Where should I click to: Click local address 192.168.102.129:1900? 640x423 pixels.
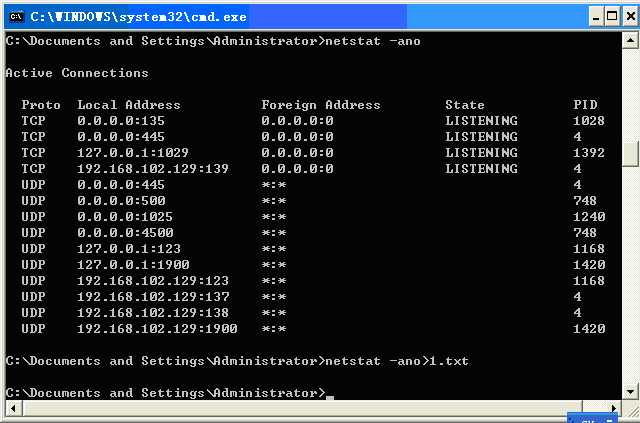[157, 329]
